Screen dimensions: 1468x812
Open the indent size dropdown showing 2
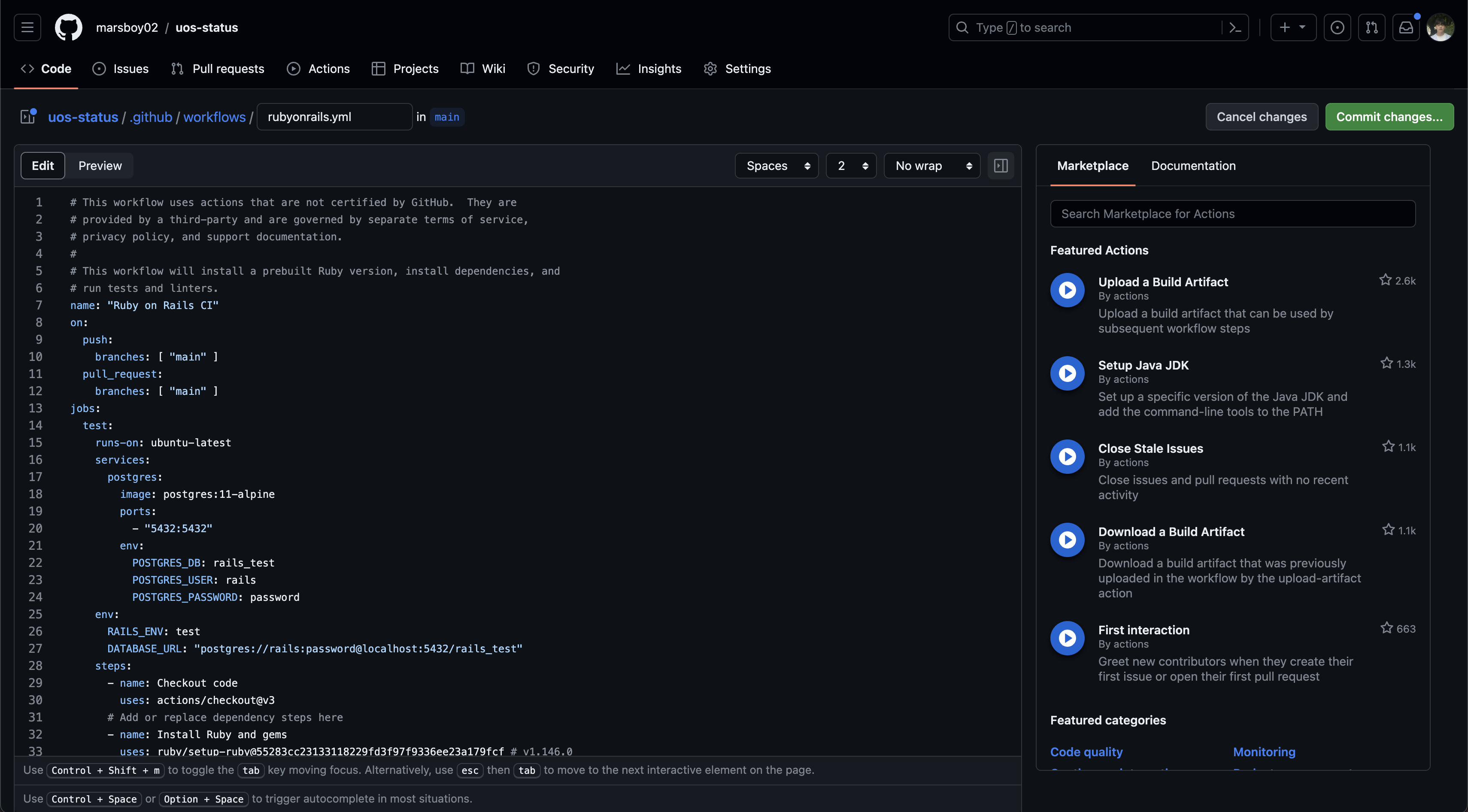tap(851, 166)
